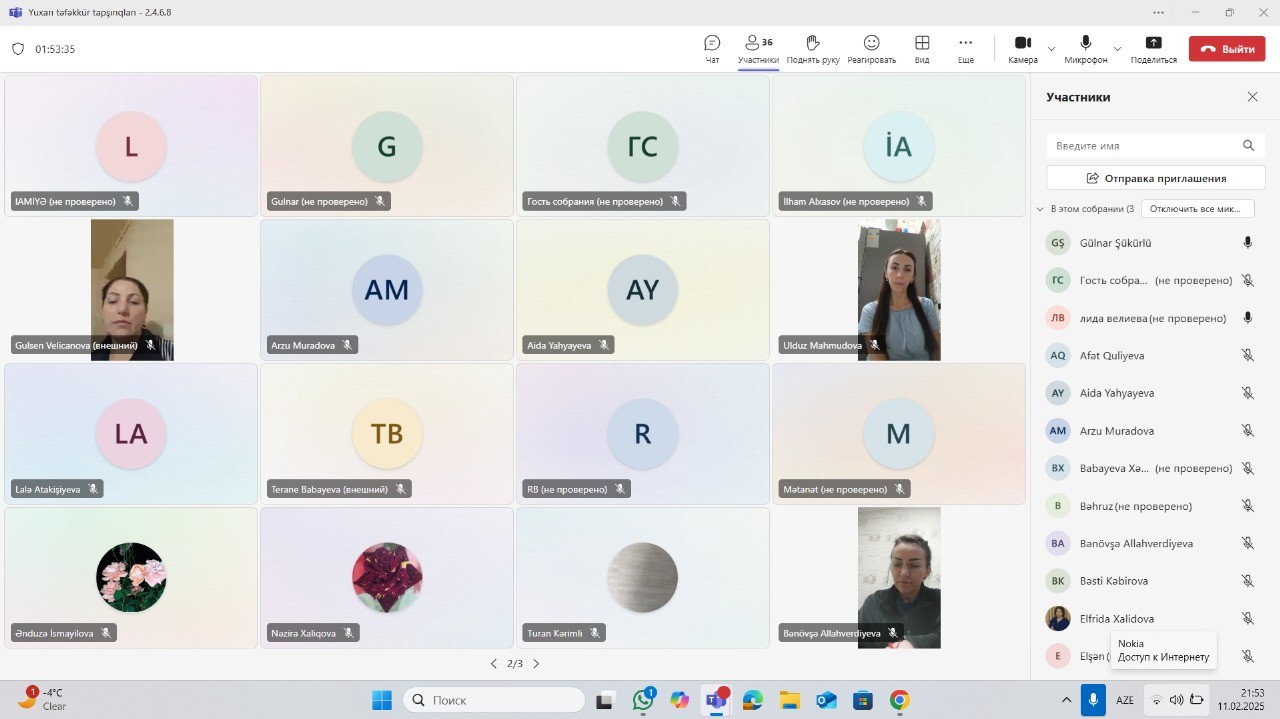The width and height of the screenshot is (1280, 719).
Task: Close the Участники participants panel
Action: [1252, 97]
